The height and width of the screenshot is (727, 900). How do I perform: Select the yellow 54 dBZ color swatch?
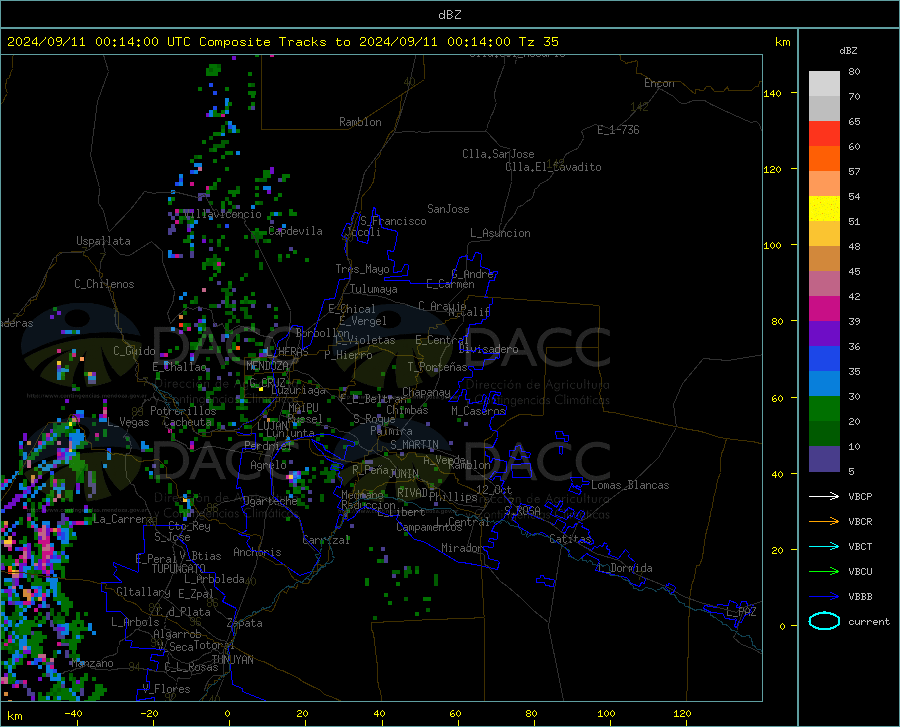point(824,209)
